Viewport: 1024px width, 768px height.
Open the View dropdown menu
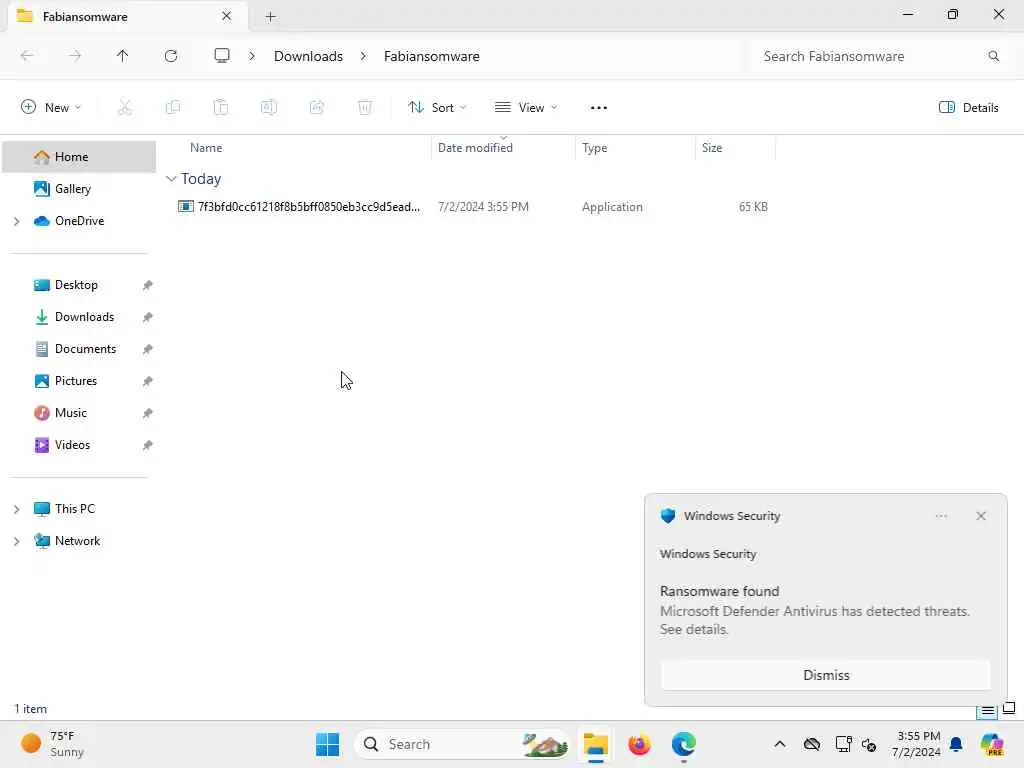pos(526,107)
